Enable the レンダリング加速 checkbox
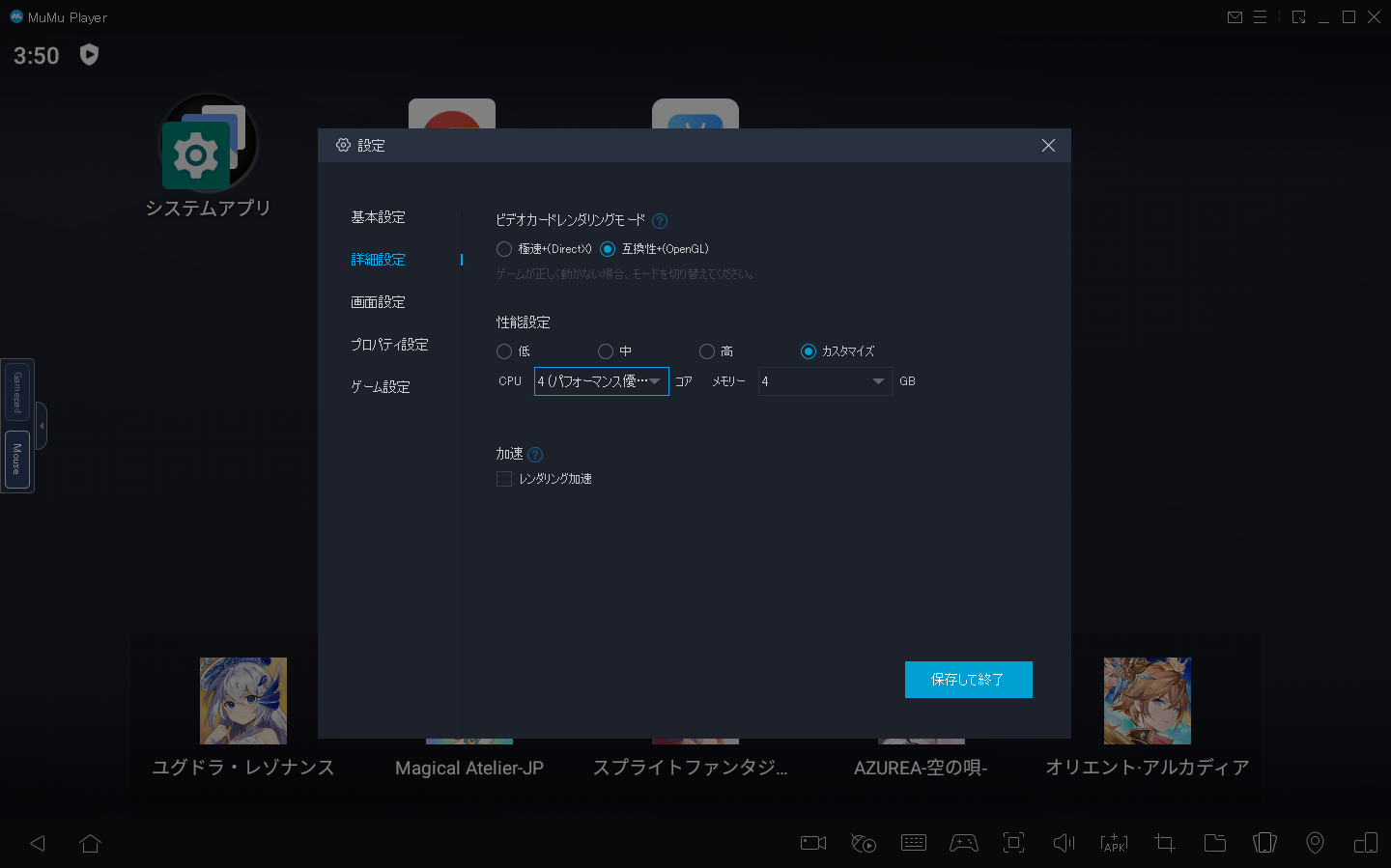 coord(504,479)
